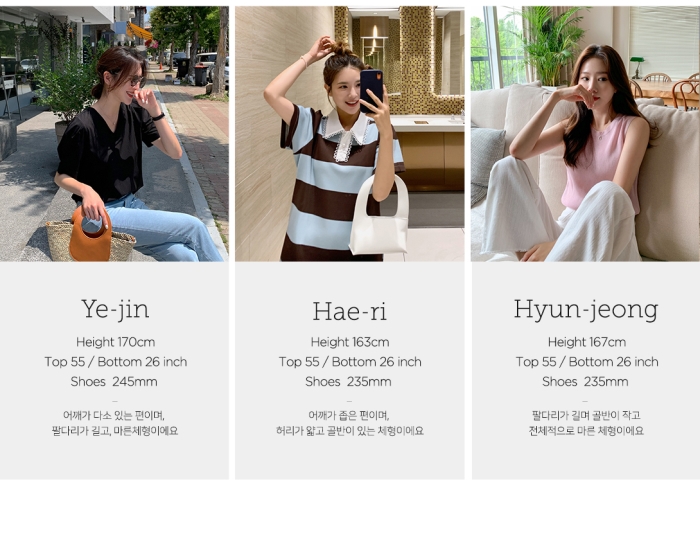Click Ye-jin's Korean body type description
This screenshot has height=536, width=700.
click(x=115, y=423)
